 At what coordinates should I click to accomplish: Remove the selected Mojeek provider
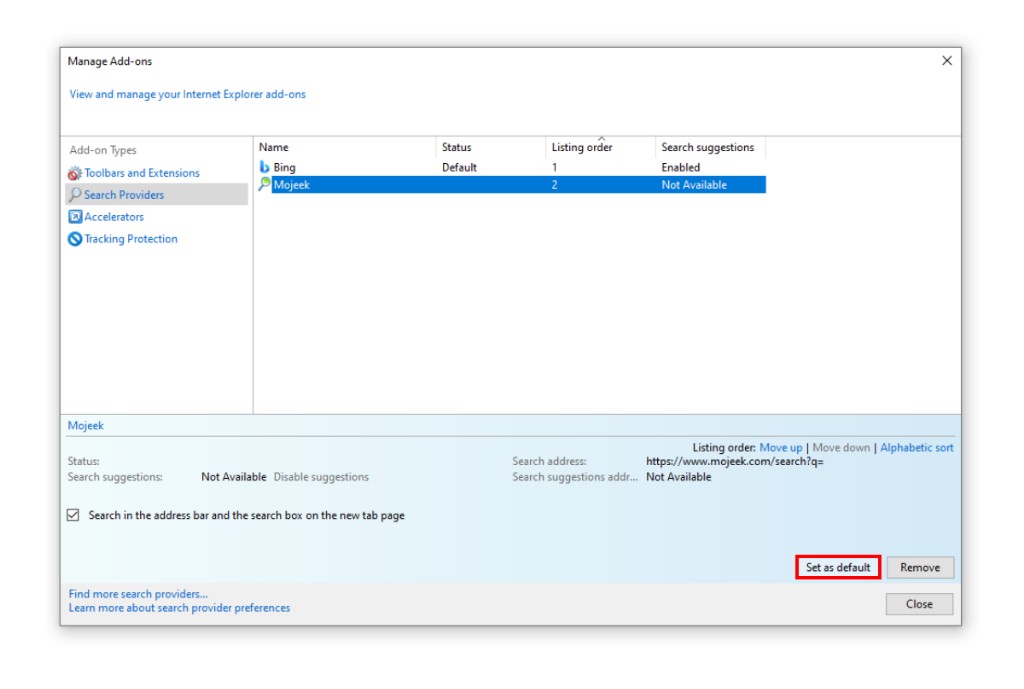click(x=920, y=567)
